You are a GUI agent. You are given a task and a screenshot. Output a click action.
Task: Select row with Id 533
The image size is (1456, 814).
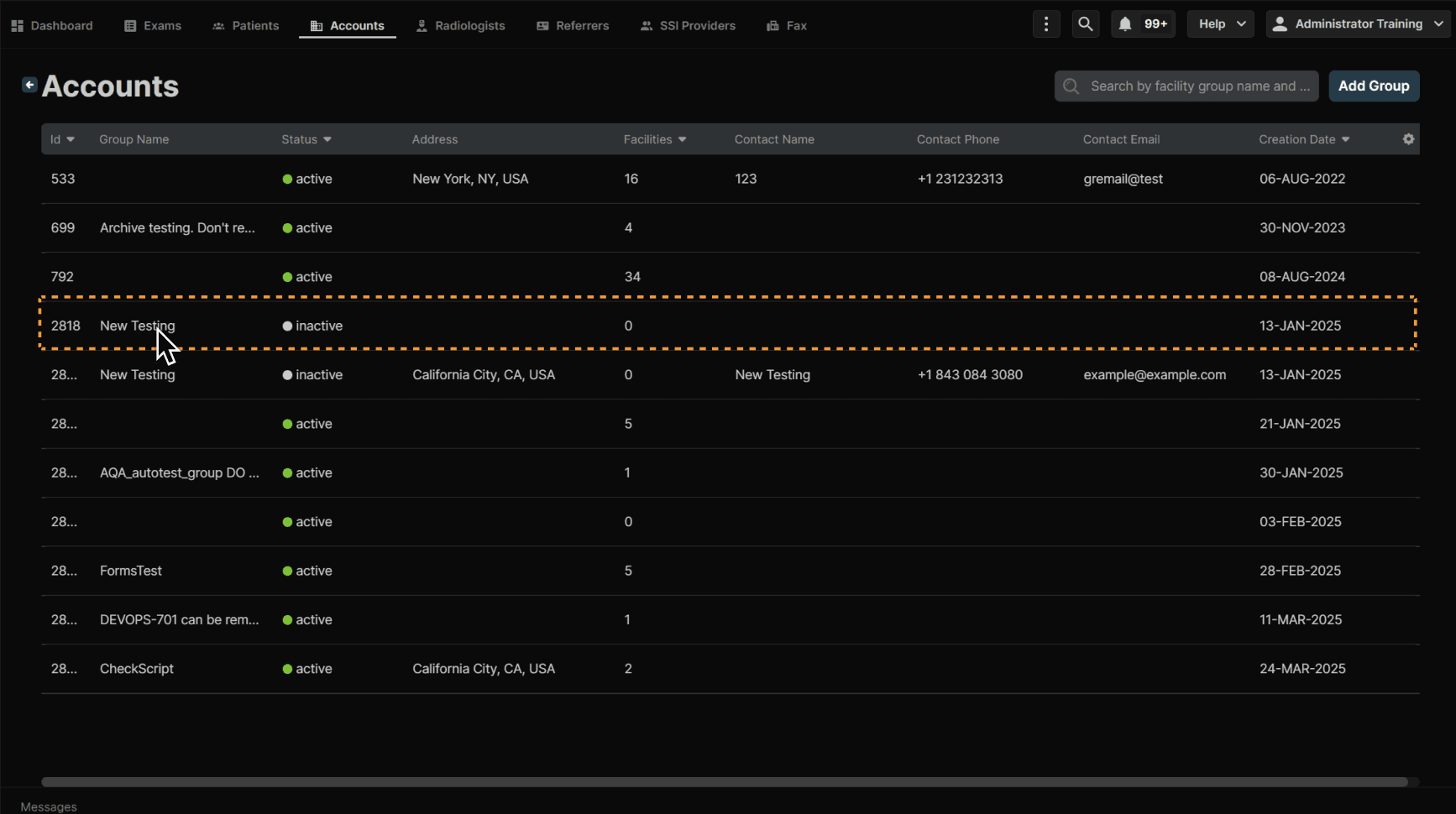pyautogui.click(x=731, y=179)
